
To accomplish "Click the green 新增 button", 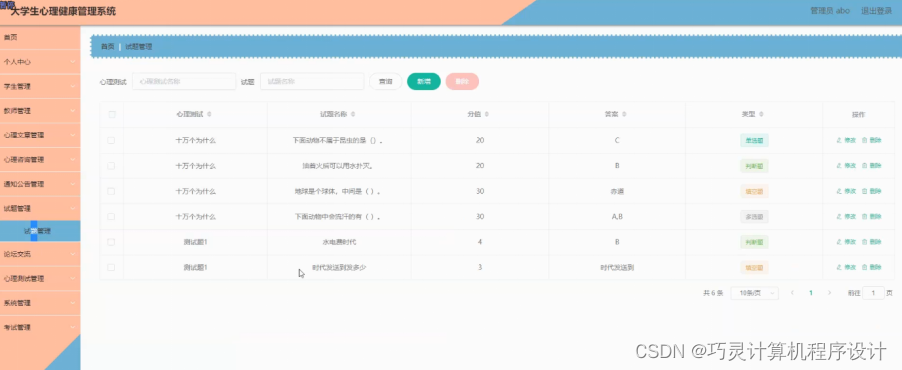I will (424, 82).
